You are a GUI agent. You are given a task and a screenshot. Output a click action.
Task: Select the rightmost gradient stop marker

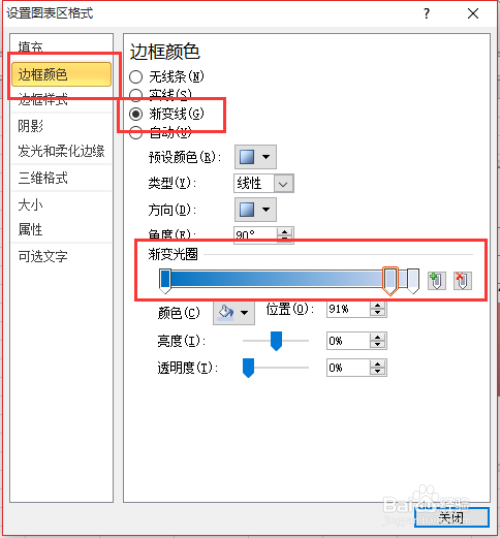pyautogui.click(x=413, y=281)
